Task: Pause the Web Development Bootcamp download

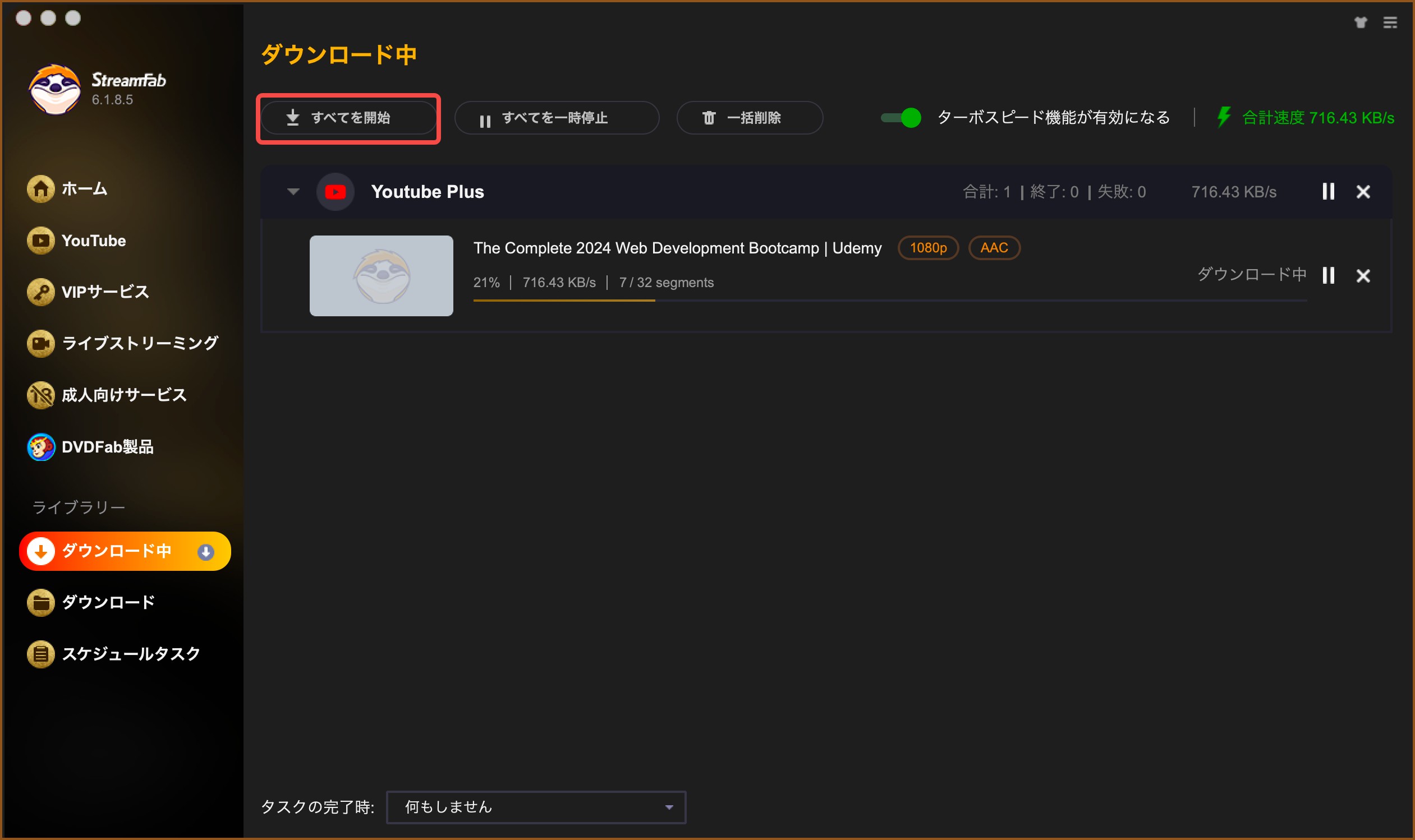Action: pyautogui.click(x=1328, y=275)
